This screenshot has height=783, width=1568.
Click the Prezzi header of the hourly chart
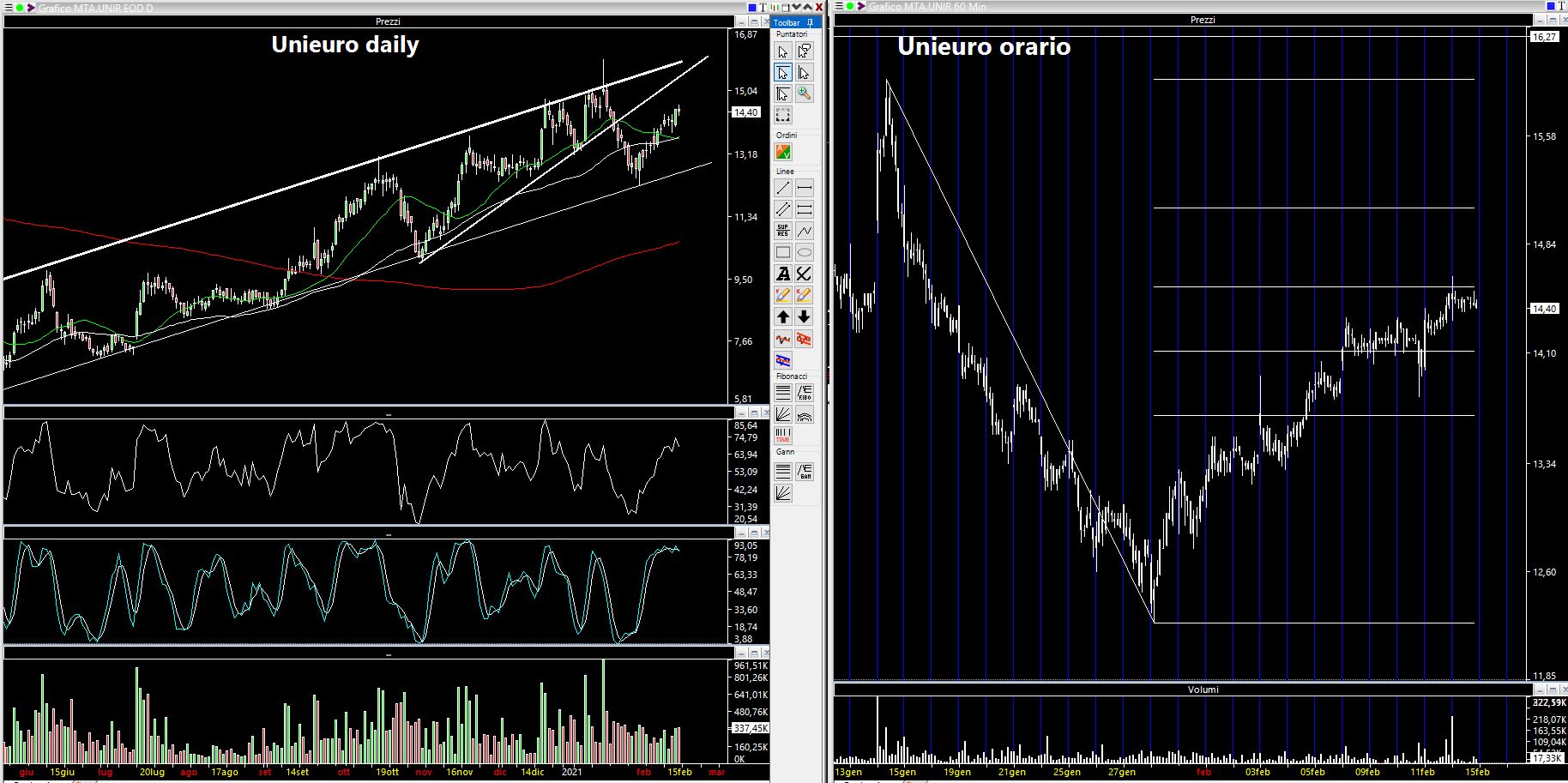point(1203,20)
